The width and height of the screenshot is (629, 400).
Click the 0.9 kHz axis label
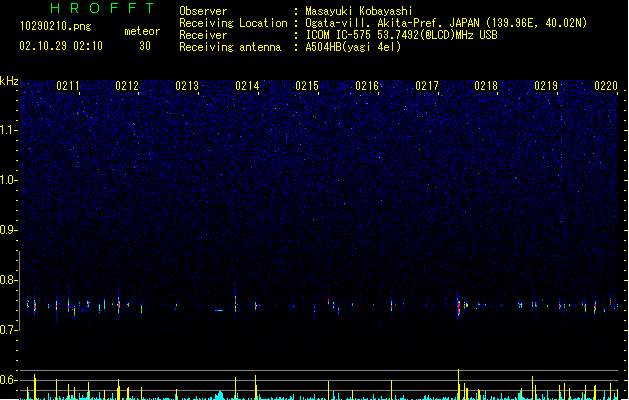pyautogui.click(x=8, y=230)
